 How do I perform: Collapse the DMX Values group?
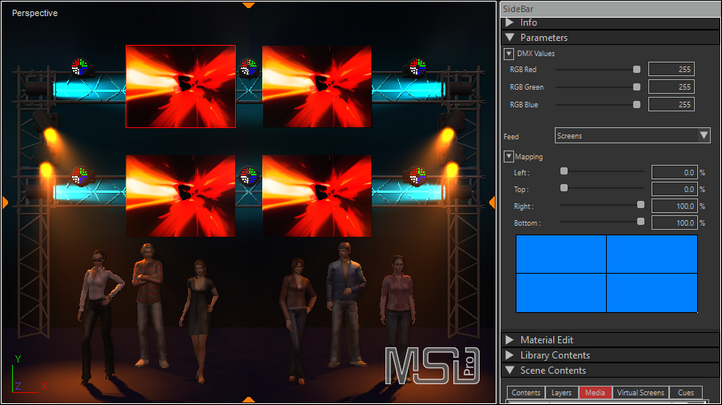509,53
